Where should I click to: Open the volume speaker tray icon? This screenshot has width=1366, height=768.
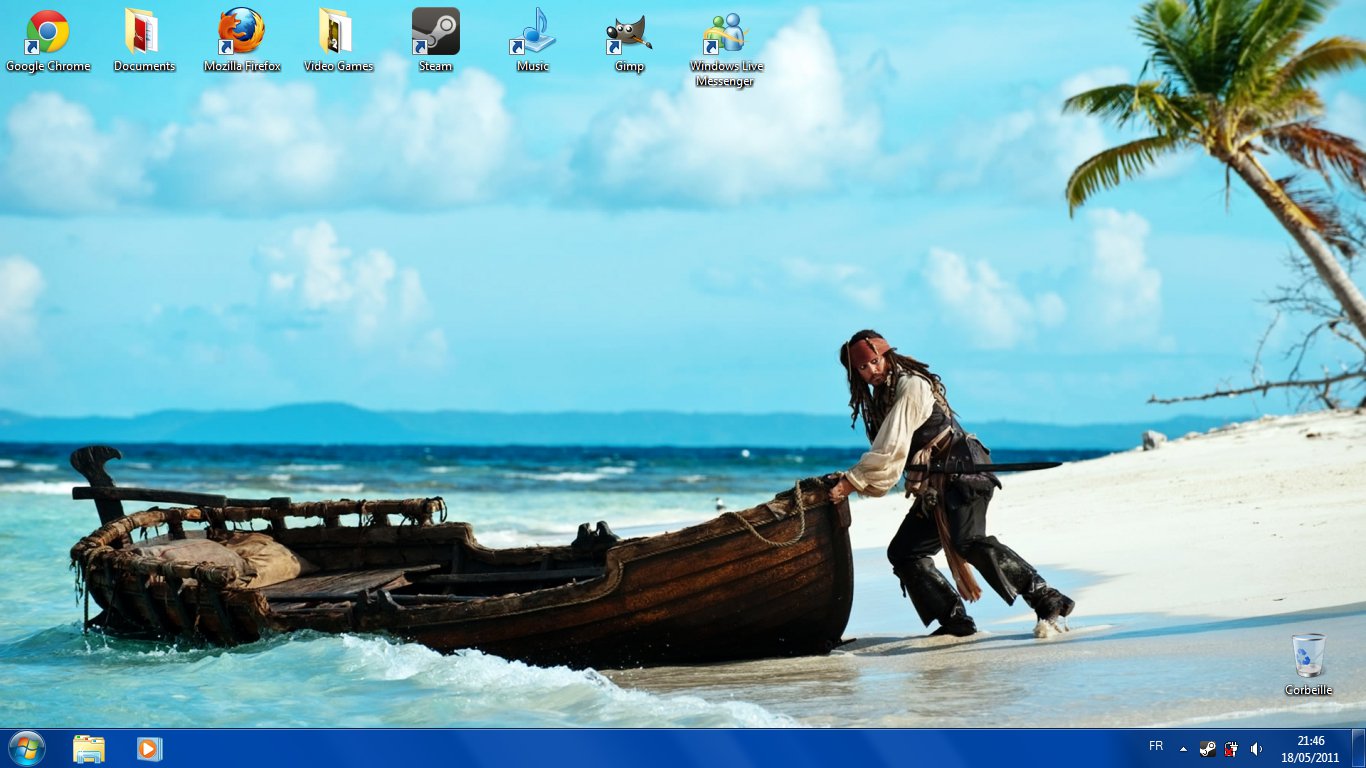coord(1256,749)
